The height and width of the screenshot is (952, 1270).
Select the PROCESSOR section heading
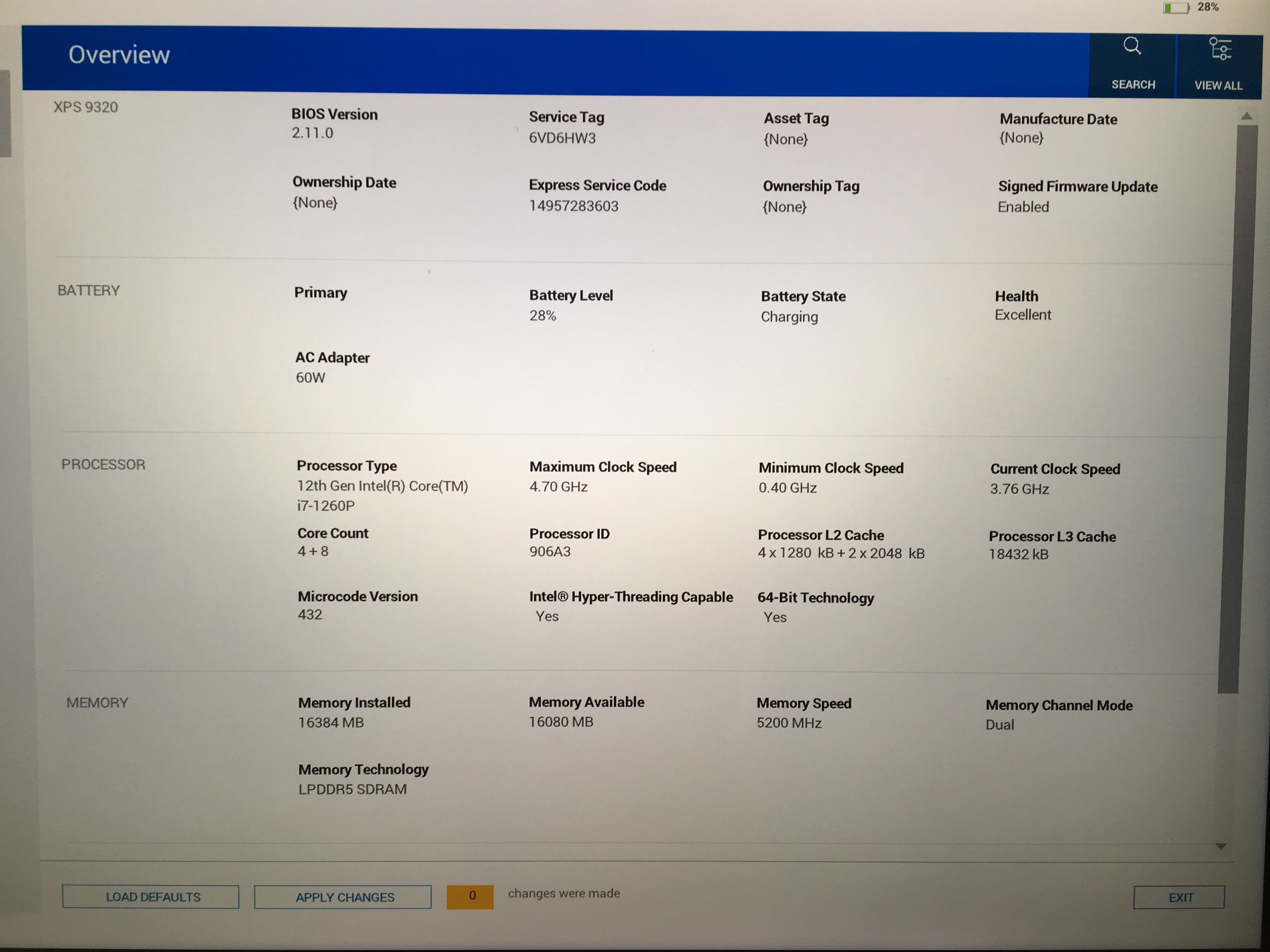click(x=103, y=464)
